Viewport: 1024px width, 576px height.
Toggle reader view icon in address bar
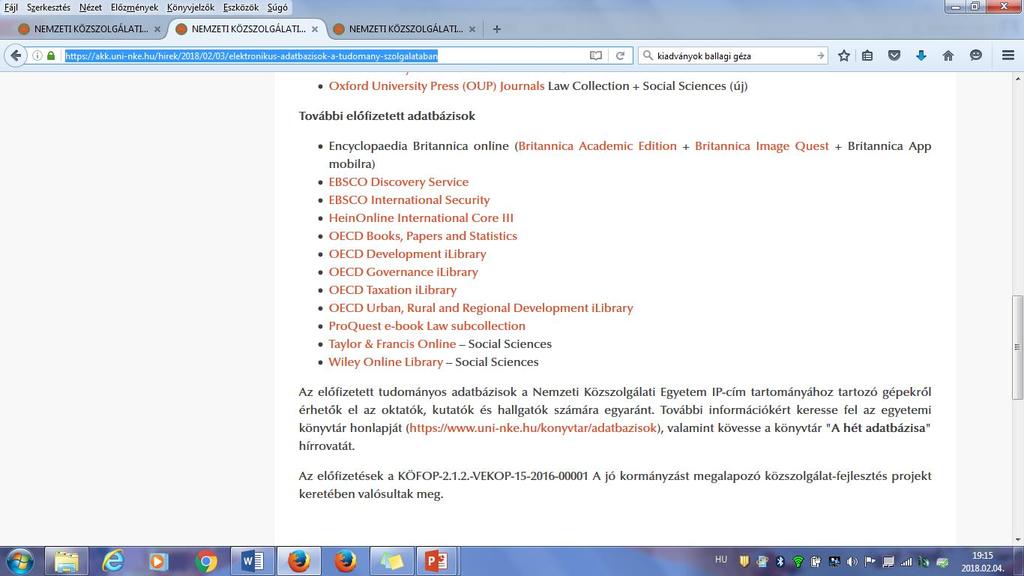click(596, 56)
